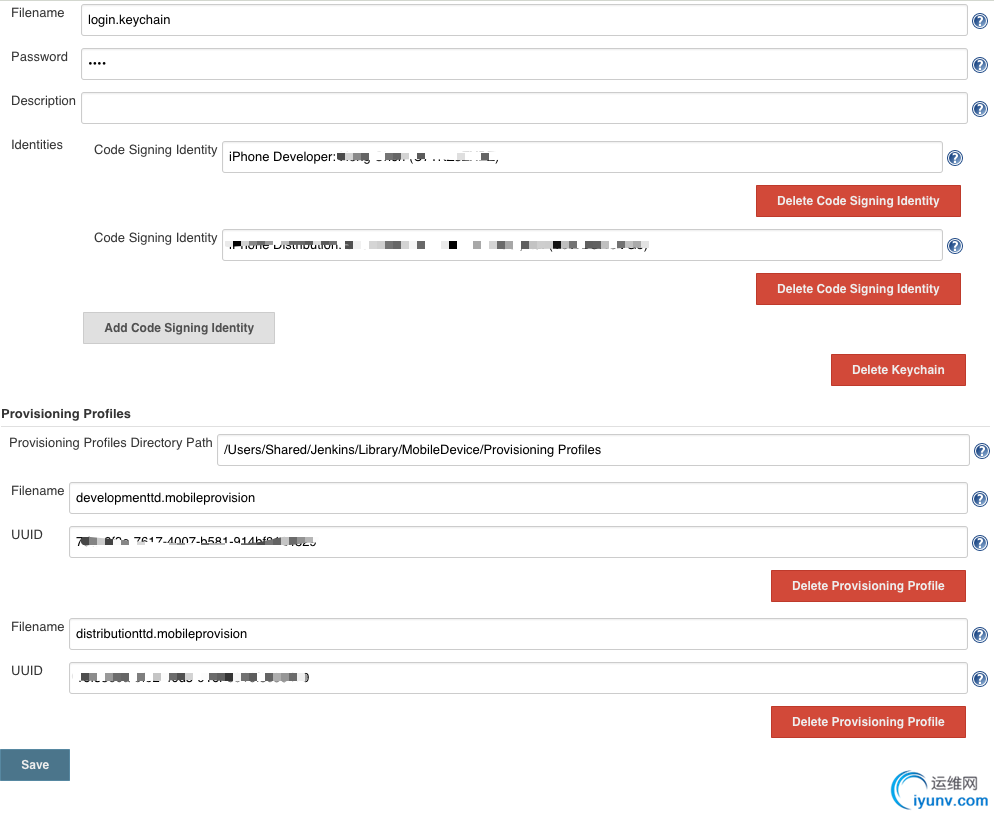This screenshot has height=817, width=994.
Task: Click the UUID field under developmenttd.mobileprovision
Action: click(518, 542)
